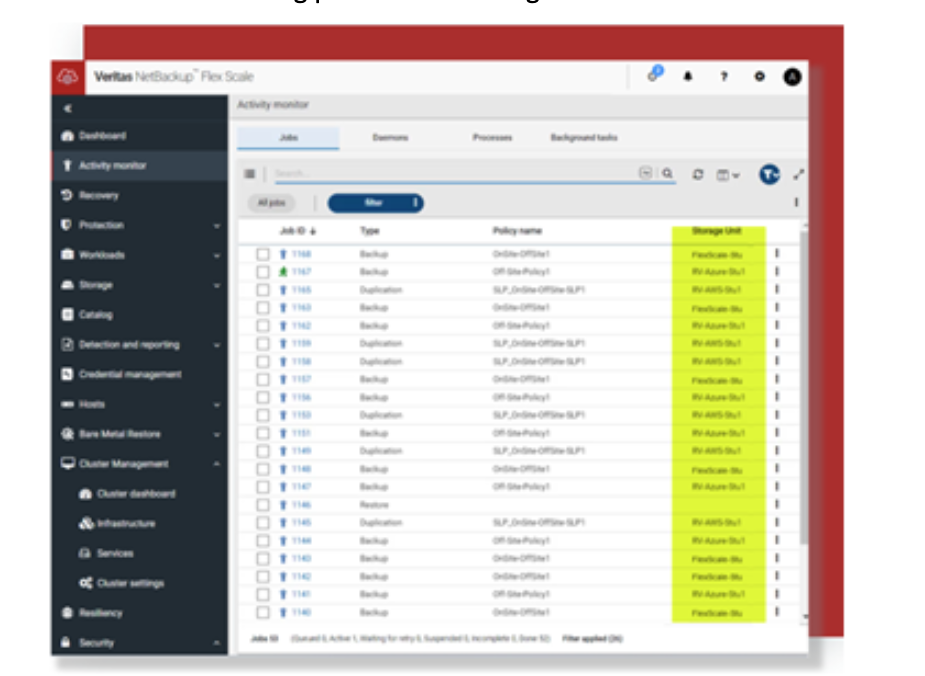925x676 pixels.
Task: Open row actions menu for job 1140
Action: coord(777,612)
